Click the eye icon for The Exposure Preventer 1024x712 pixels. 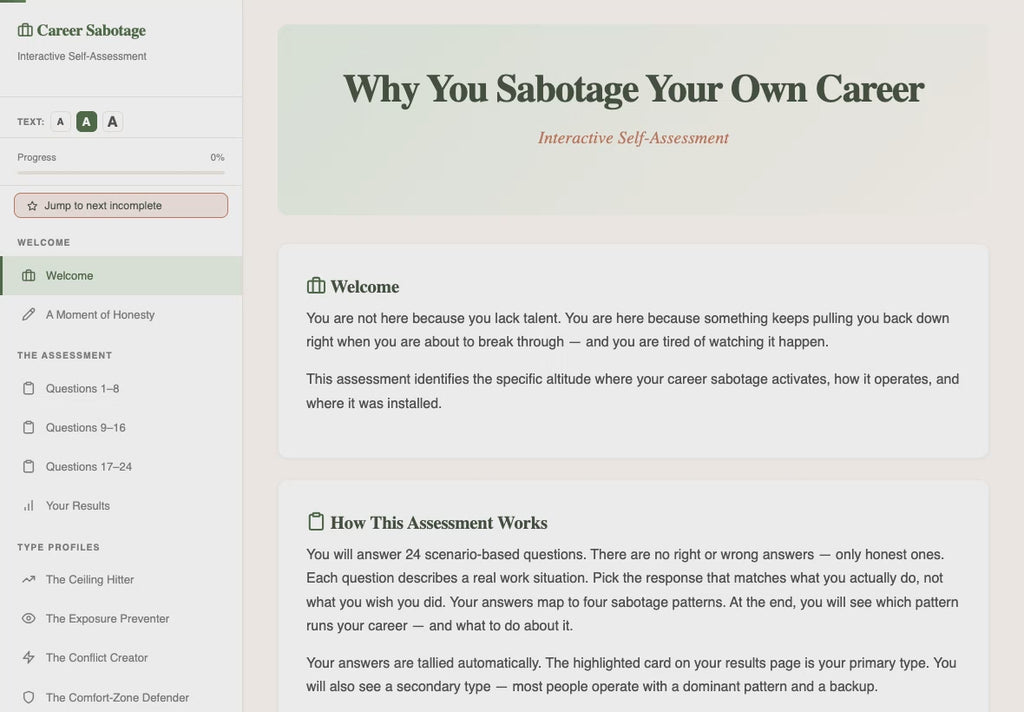[29, 619]
